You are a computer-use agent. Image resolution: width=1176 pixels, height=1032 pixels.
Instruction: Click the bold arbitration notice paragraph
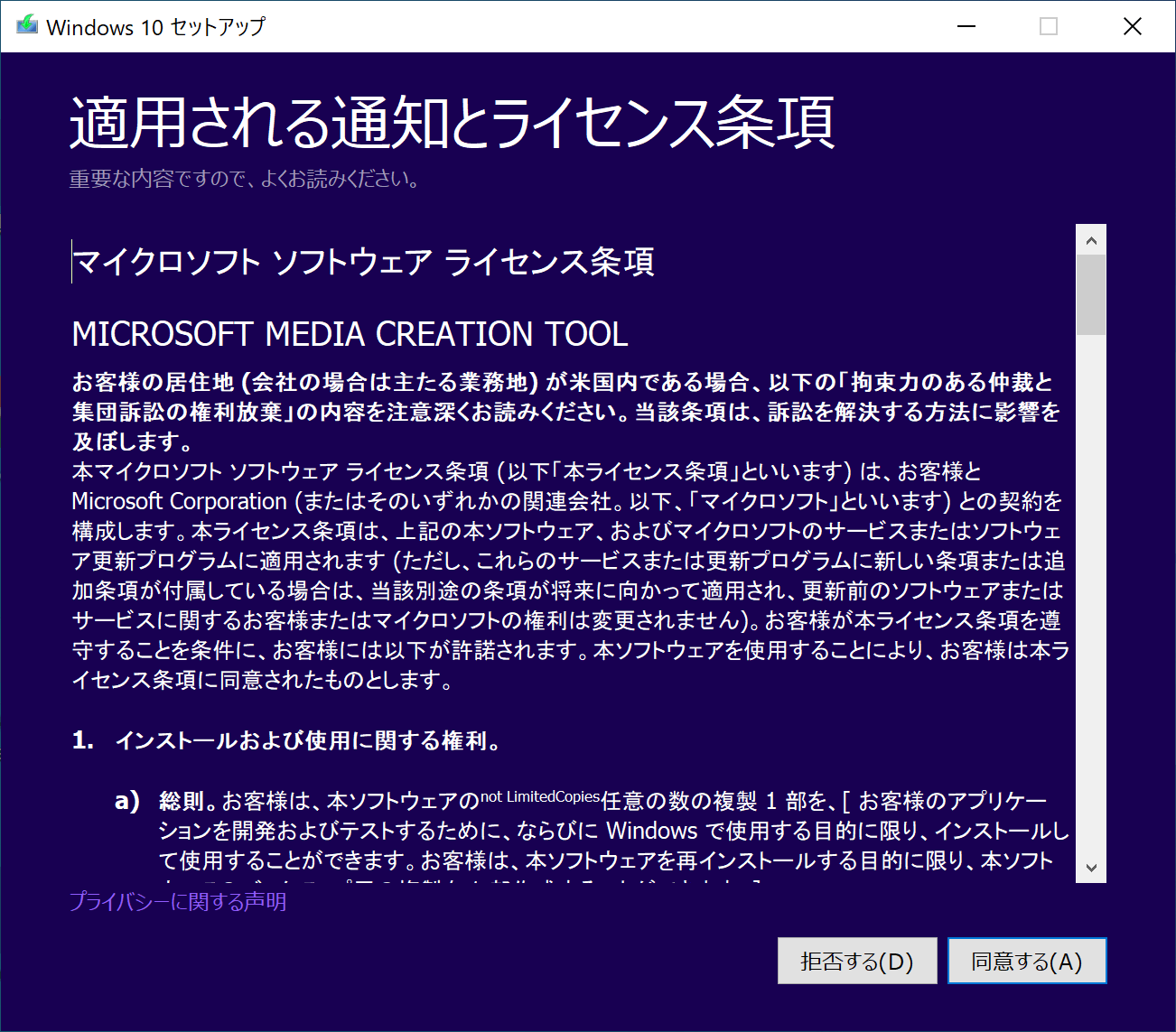(x=565, y=412)
